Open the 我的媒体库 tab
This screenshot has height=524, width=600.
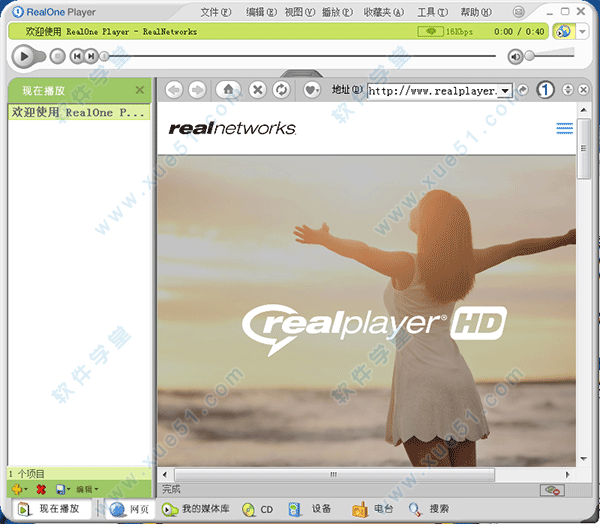pos(196,509)
